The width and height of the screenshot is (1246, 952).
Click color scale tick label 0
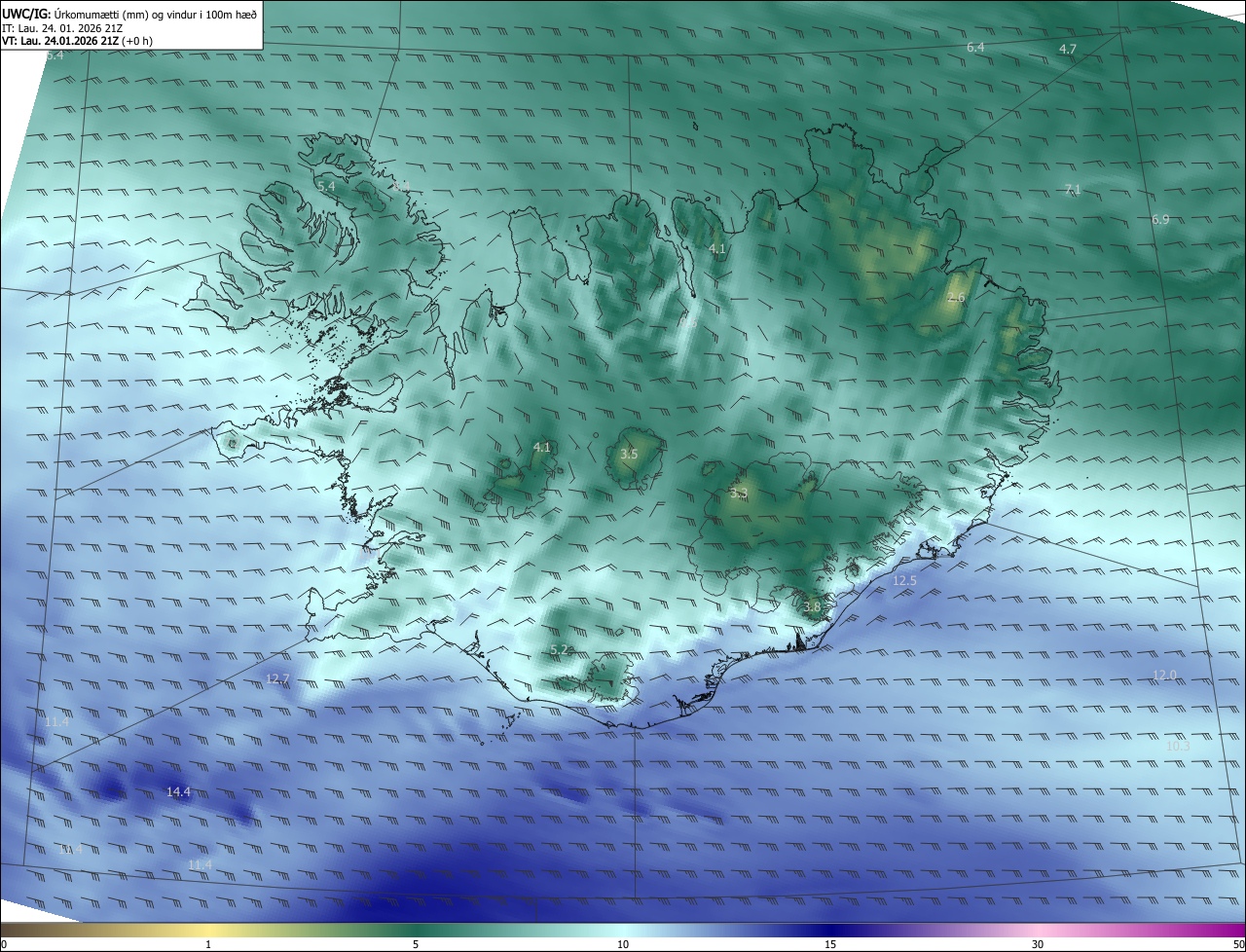[x=4, y=944]
